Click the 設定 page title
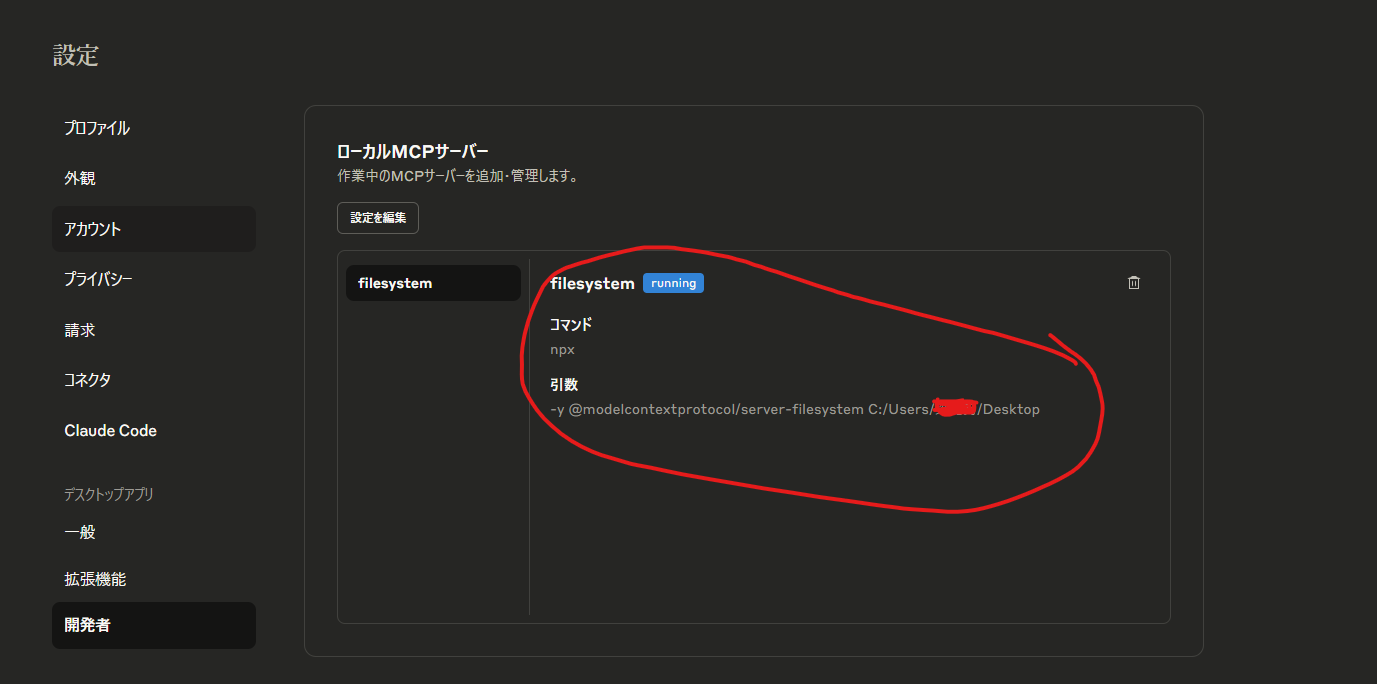This screenshot has width=1377, height=684. coord(76,55)
